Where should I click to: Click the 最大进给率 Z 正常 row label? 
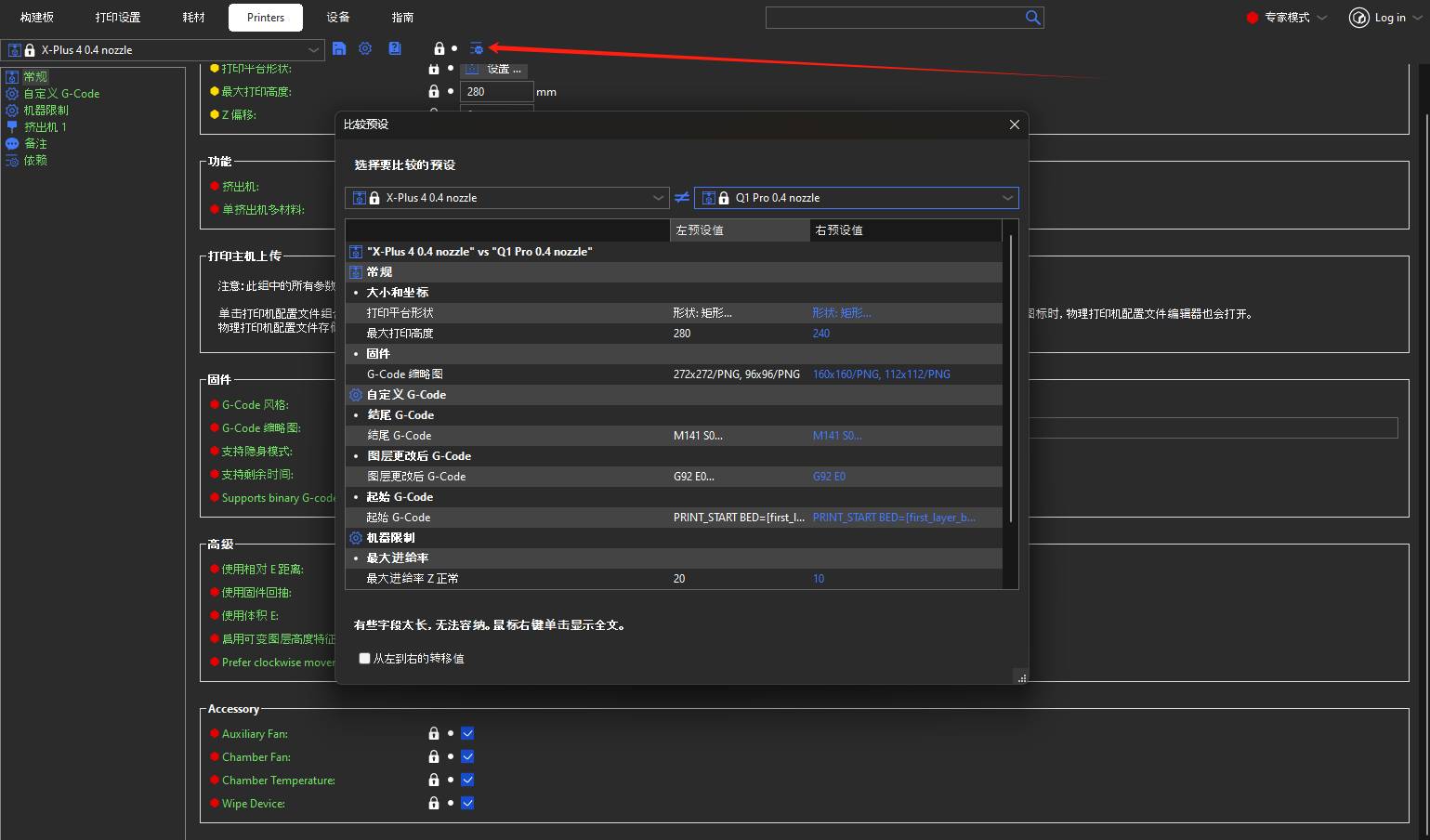tap(413, 579)
